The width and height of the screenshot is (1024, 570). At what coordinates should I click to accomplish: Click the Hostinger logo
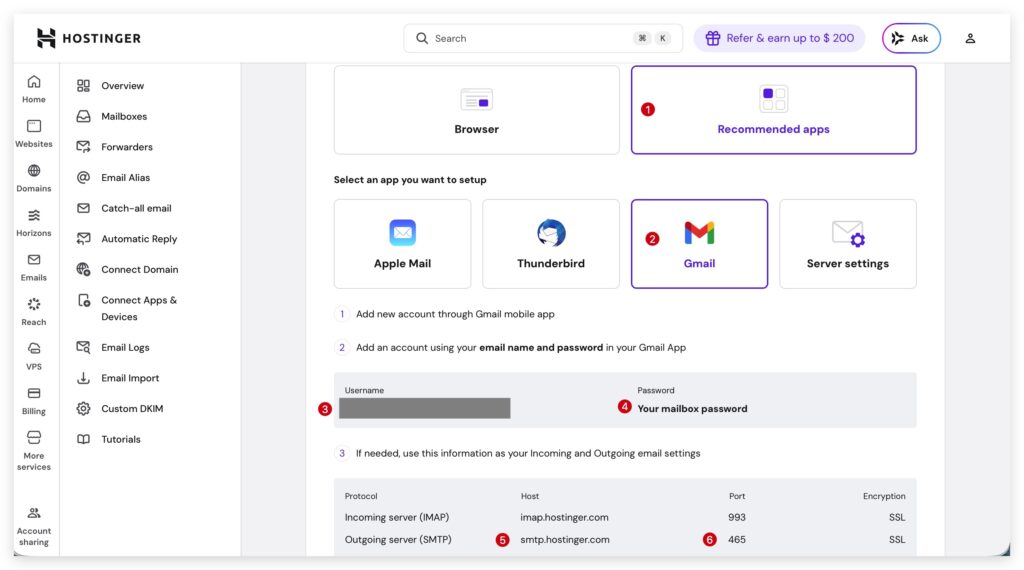point(89,38)
